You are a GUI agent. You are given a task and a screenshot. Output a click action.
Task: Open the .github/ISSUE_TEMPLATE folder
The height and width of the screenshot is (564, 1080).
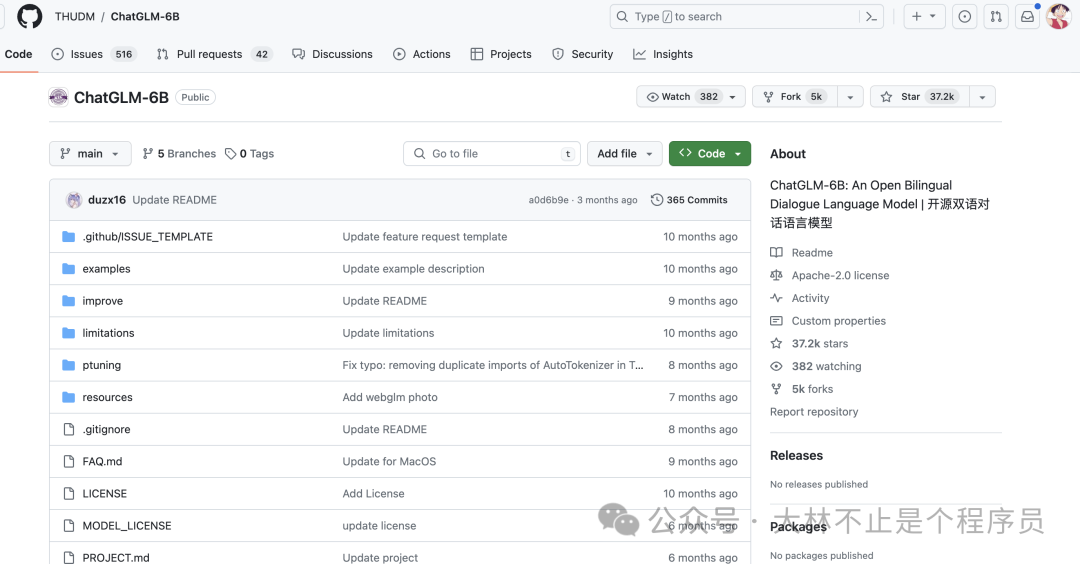pyautogui.click(x=147, y=236)
